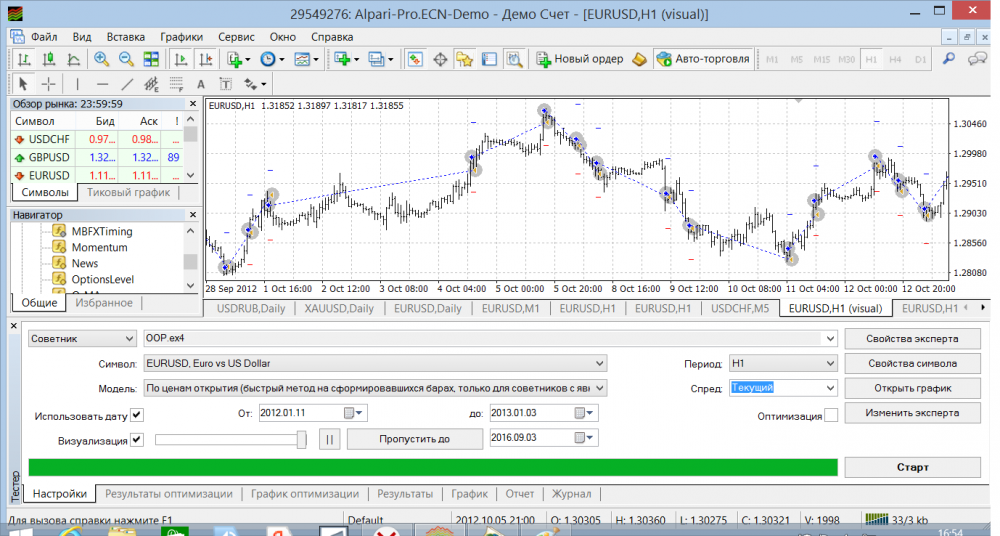Select the crosshair tool
The height and width of the screenshot is (536, 1000).
(48, 84)
